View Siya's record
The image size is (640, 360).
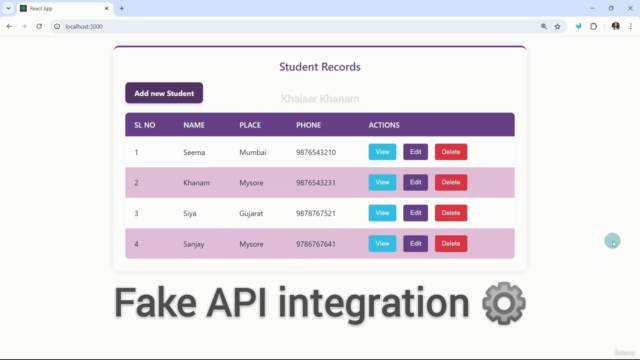coord(382,213)
